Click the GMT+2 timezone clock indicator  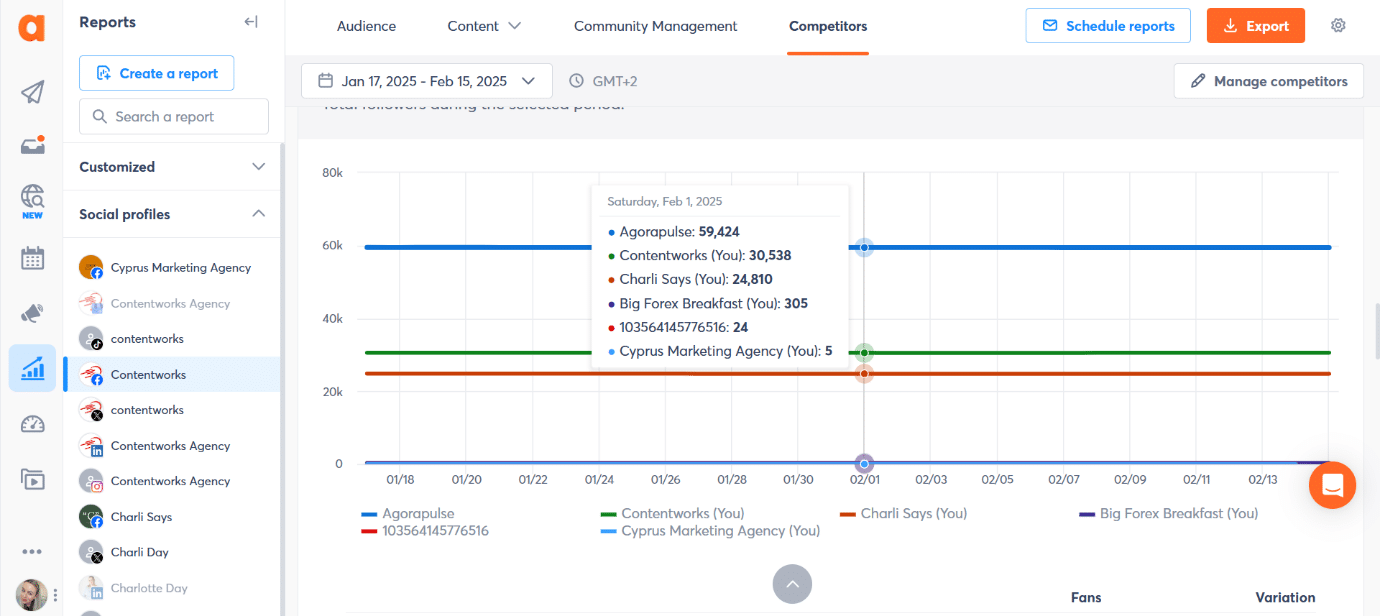604,81
